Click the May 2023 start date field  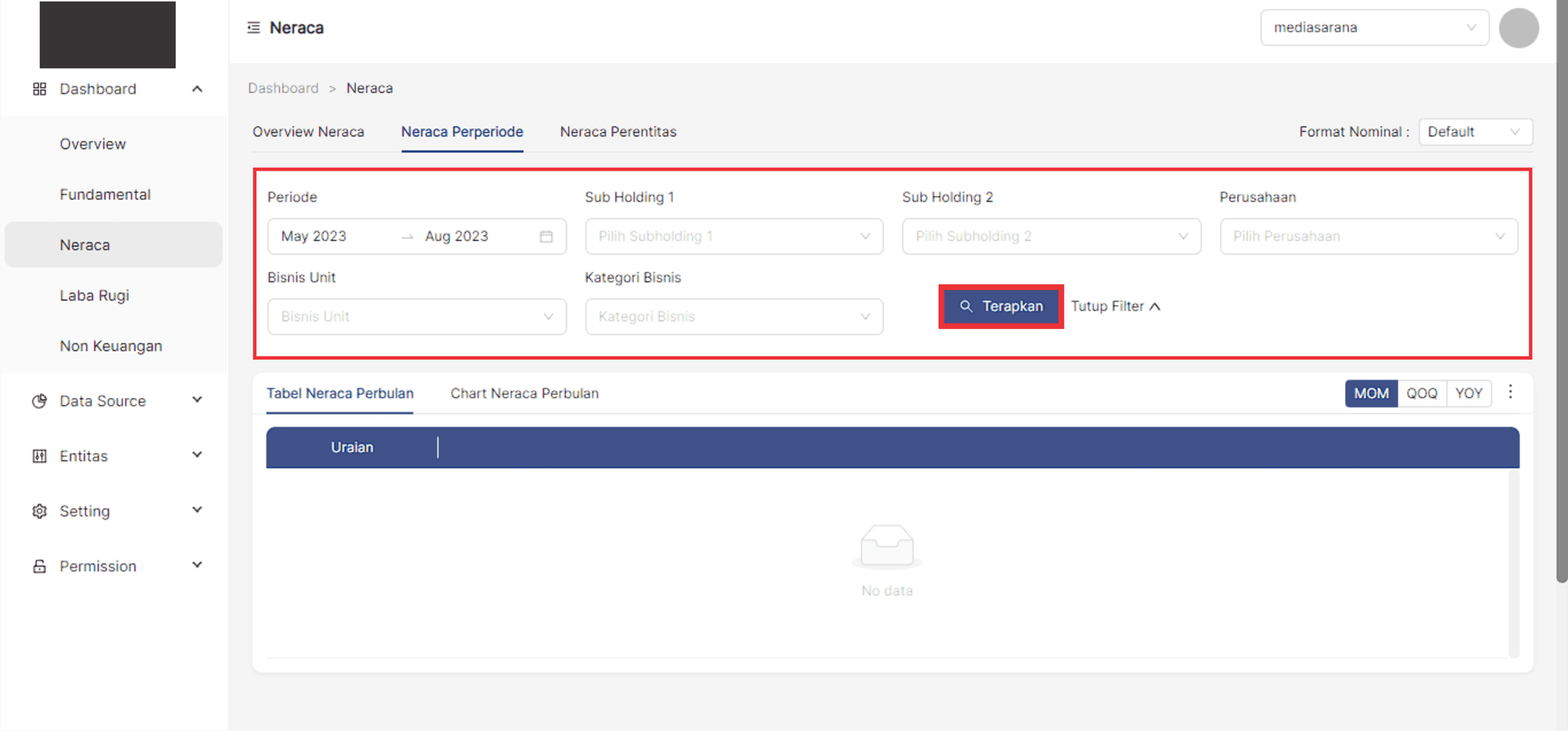(329, 237)
